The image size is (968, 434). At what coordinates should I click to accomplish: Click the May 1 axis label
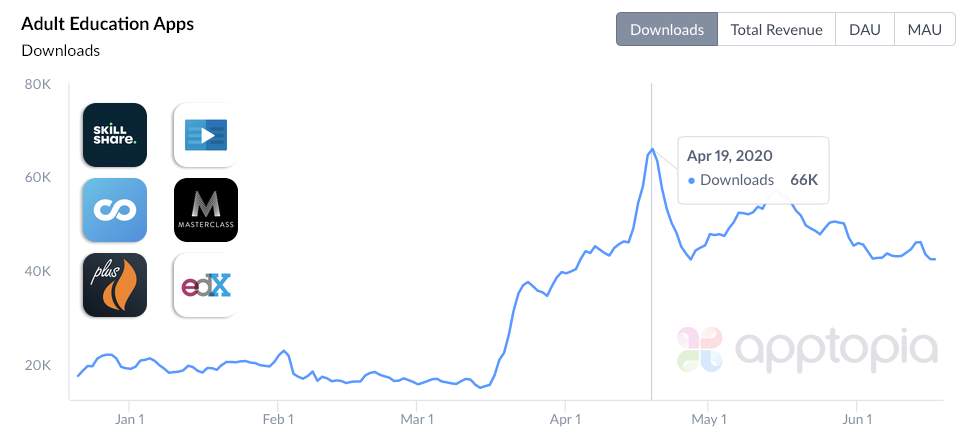(708, 418)
